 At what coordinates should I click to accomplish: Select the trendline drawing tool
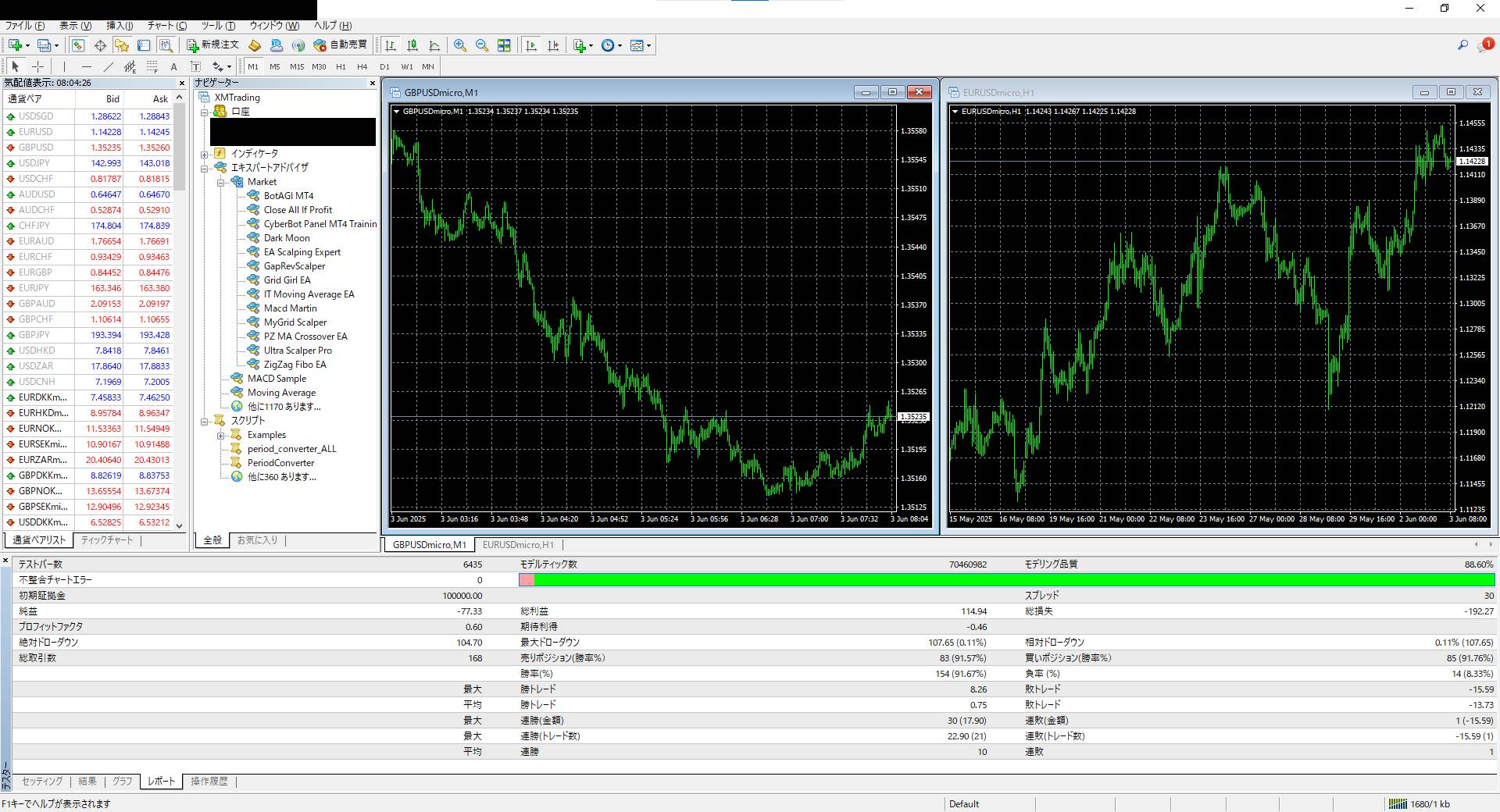109,66
